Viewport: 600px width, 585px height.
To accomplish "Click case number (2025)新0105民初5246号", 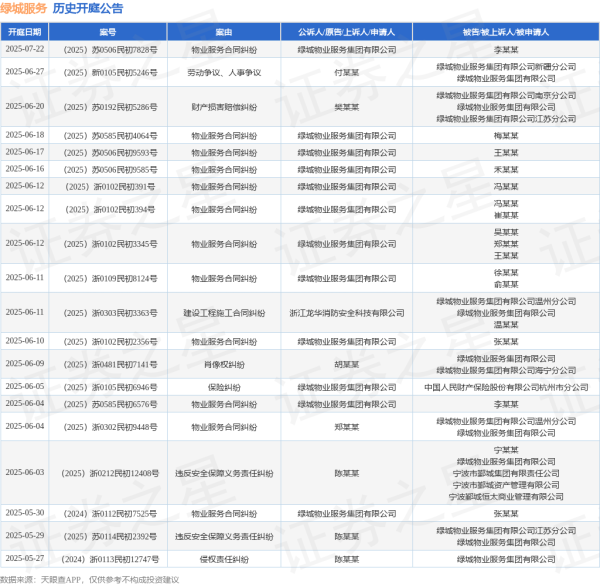I will (x=110, y=72).
